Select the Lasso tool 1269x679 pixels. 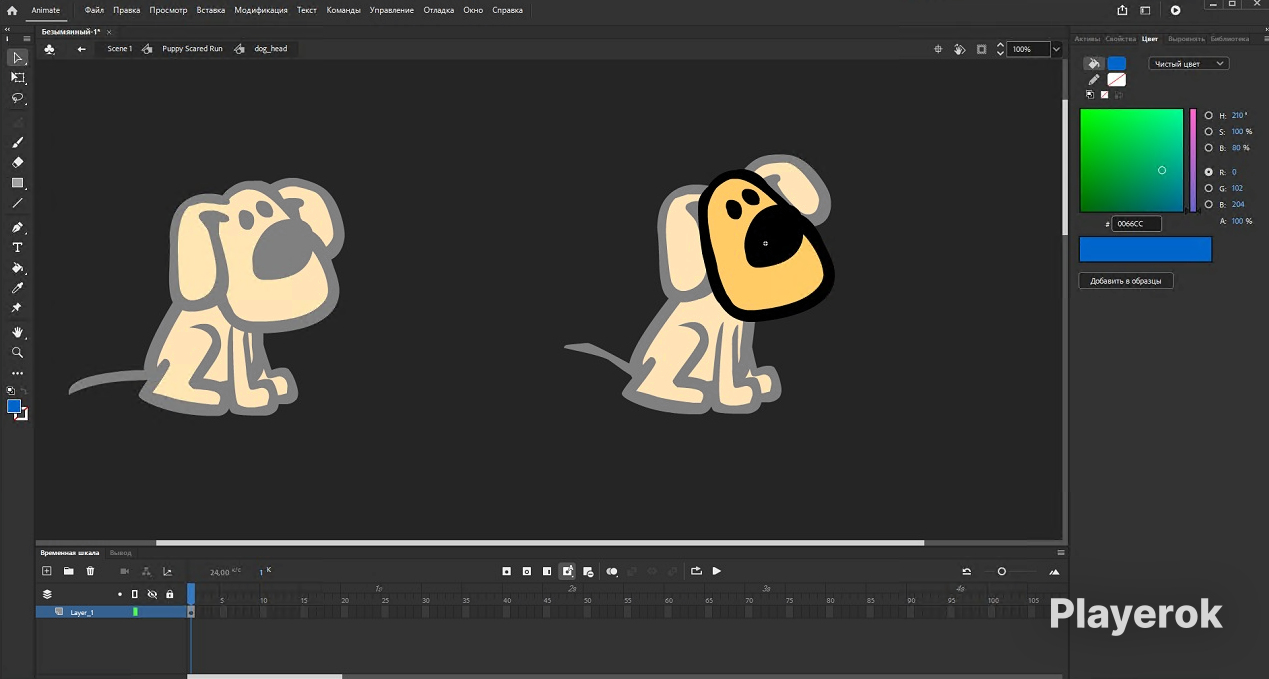click(18, 98)
